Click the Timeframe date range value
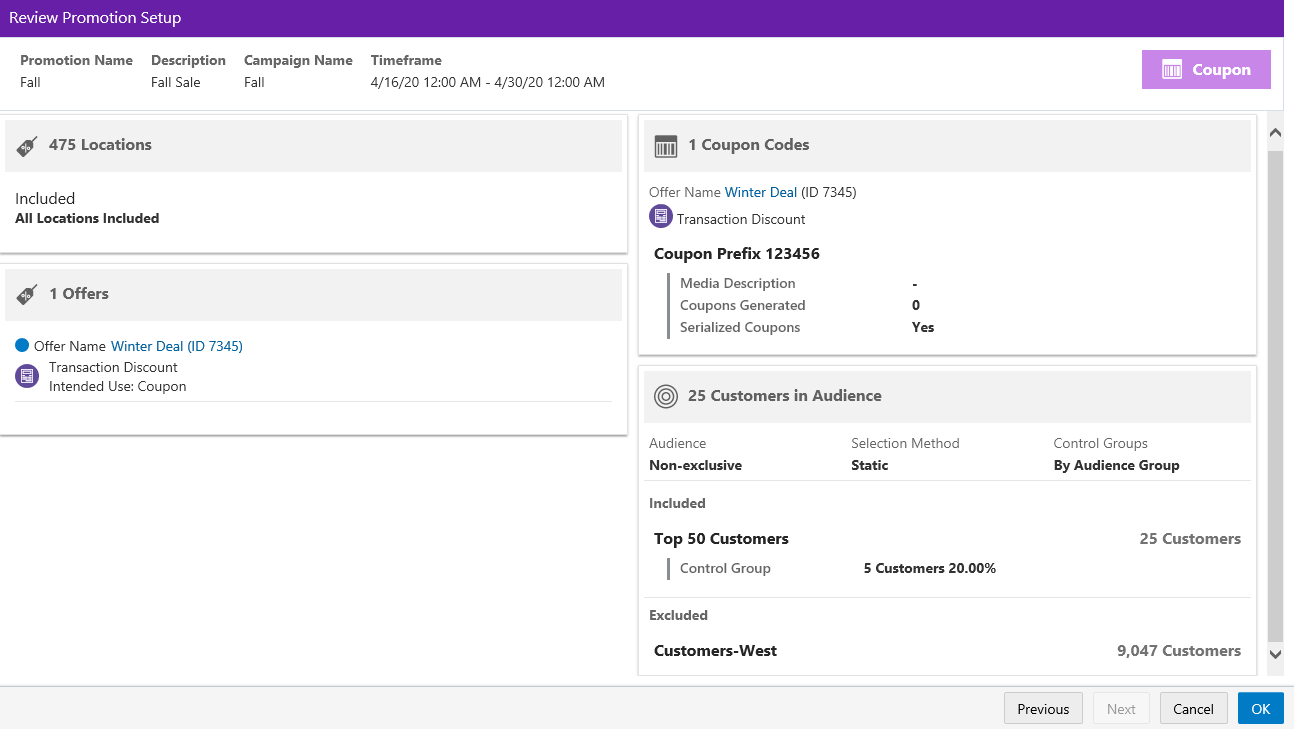This screenshot has width=1294, height=730. click(x=488, y=82)
